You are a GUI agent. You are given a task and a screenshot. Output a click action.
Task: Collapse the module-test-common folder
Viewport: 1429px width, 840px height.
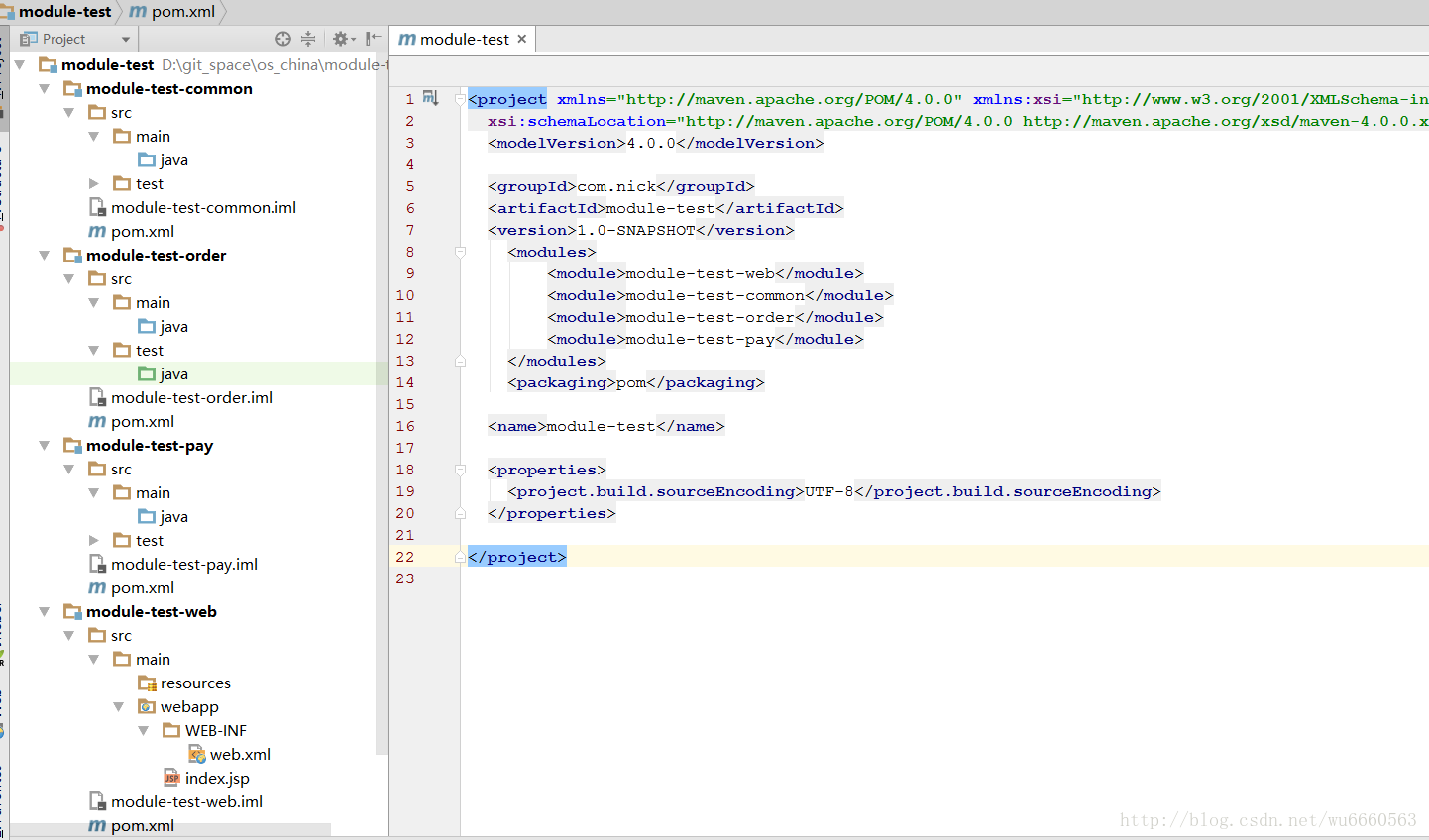[x=44, y=89]
